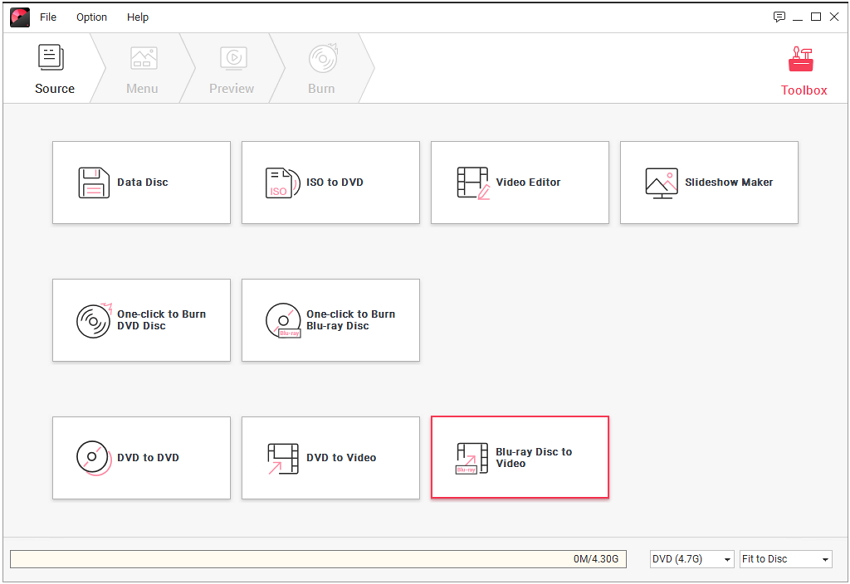Screen dimensions: 850x584
Task: Switch to the Source tab
Action: point(54,70)
